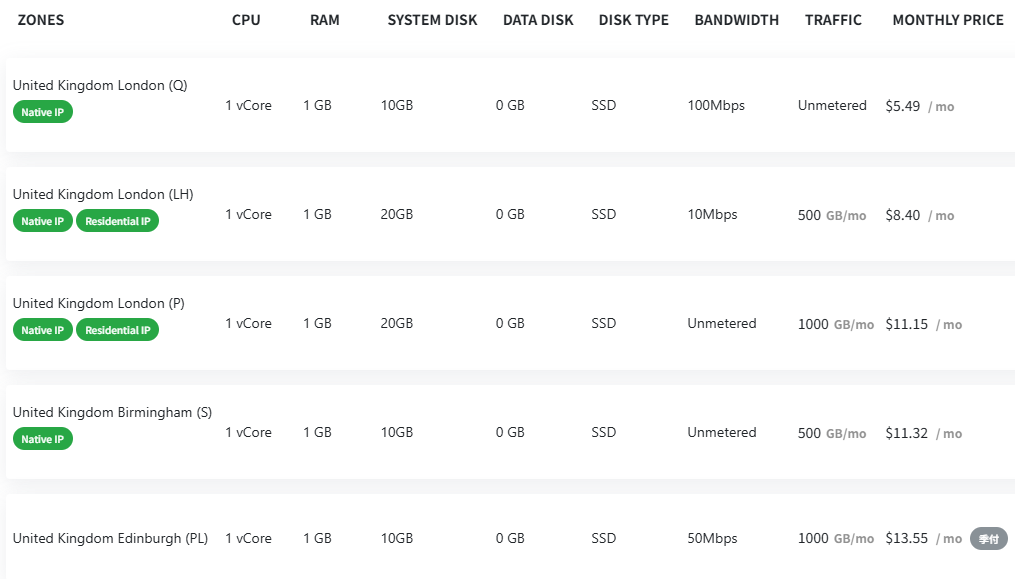
Task: Click the gray 季付 badge on Edinburgh row
Action: (988, 539)
